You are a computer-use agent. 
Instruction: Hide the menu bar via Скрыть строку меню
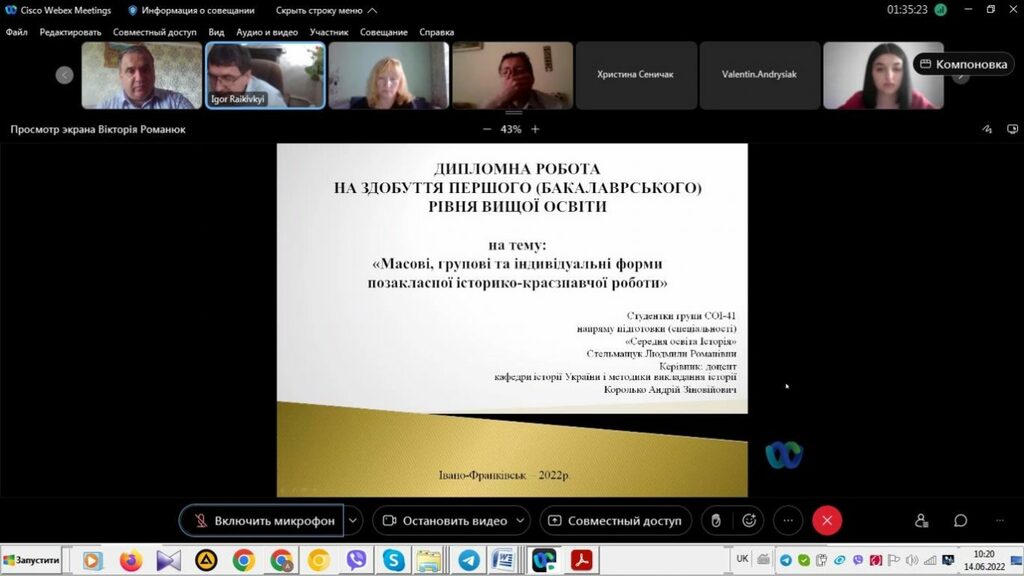point(326,10)
